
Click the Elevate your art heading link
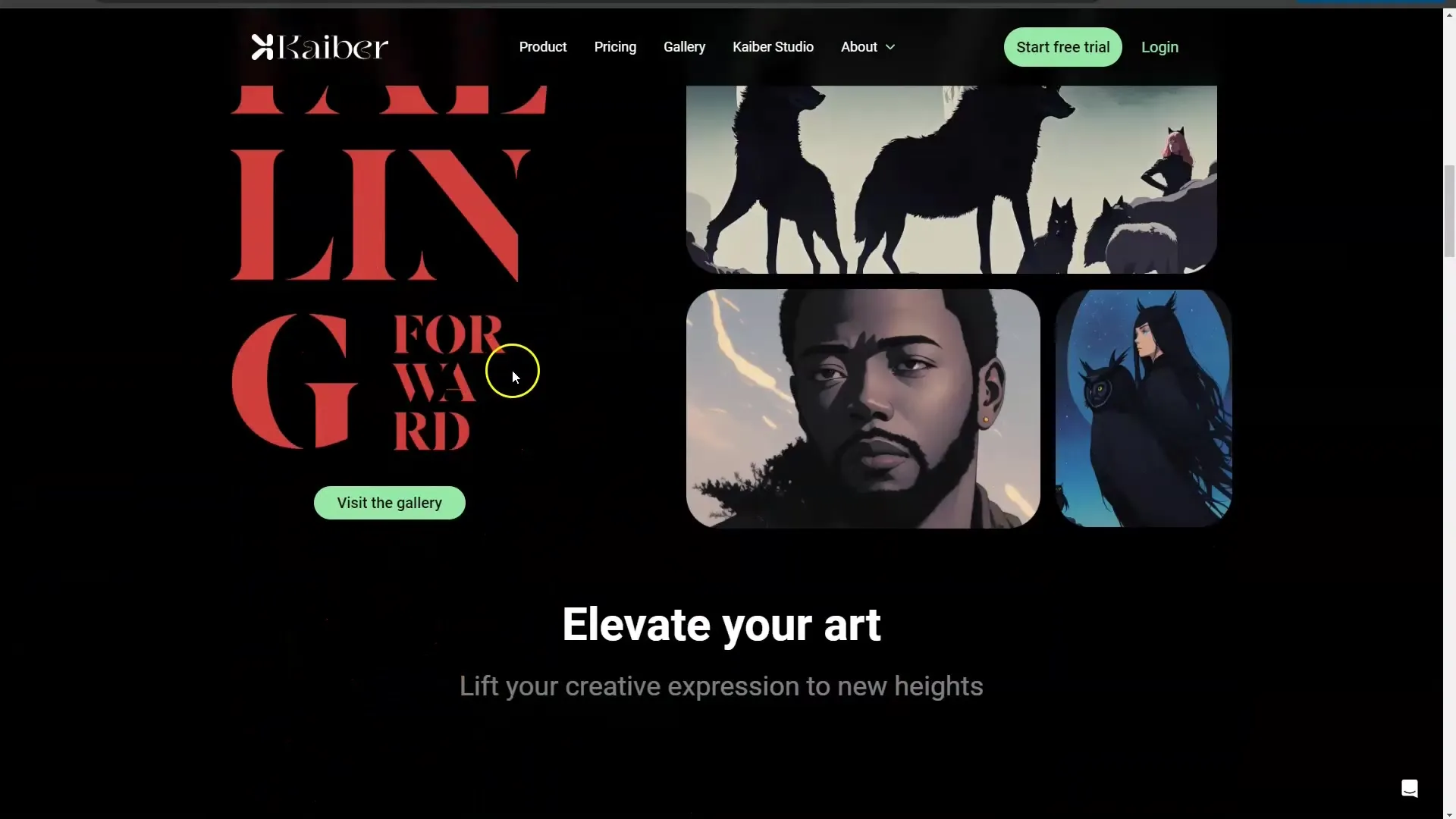[722, 625]
